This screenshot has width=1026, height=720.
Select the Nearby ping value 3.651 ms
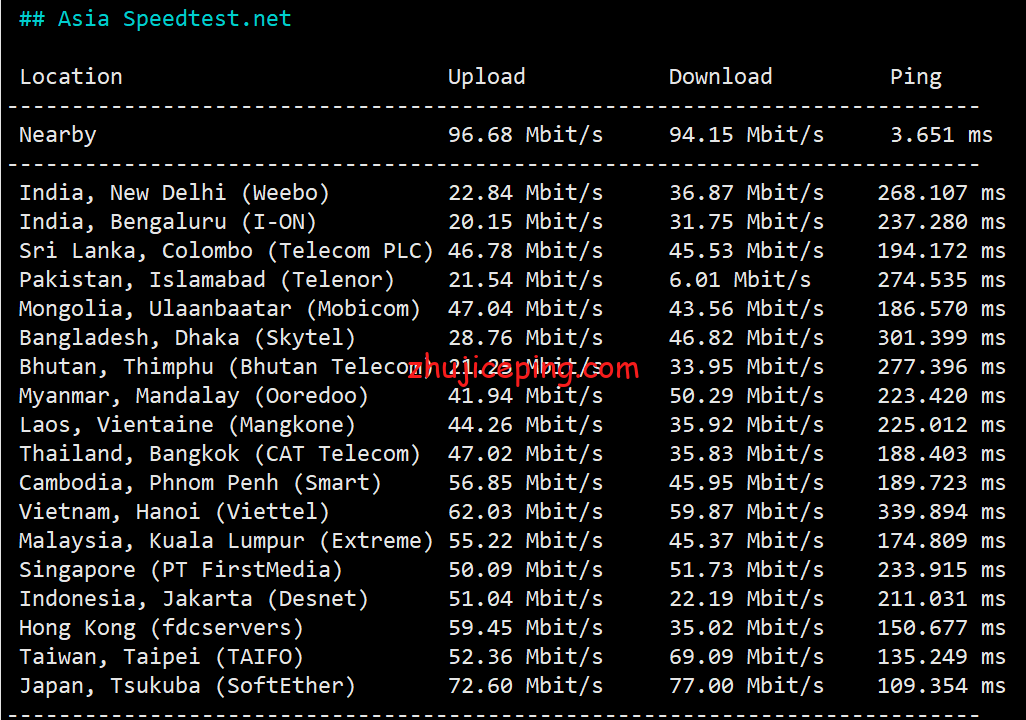[x=941, y=135]
